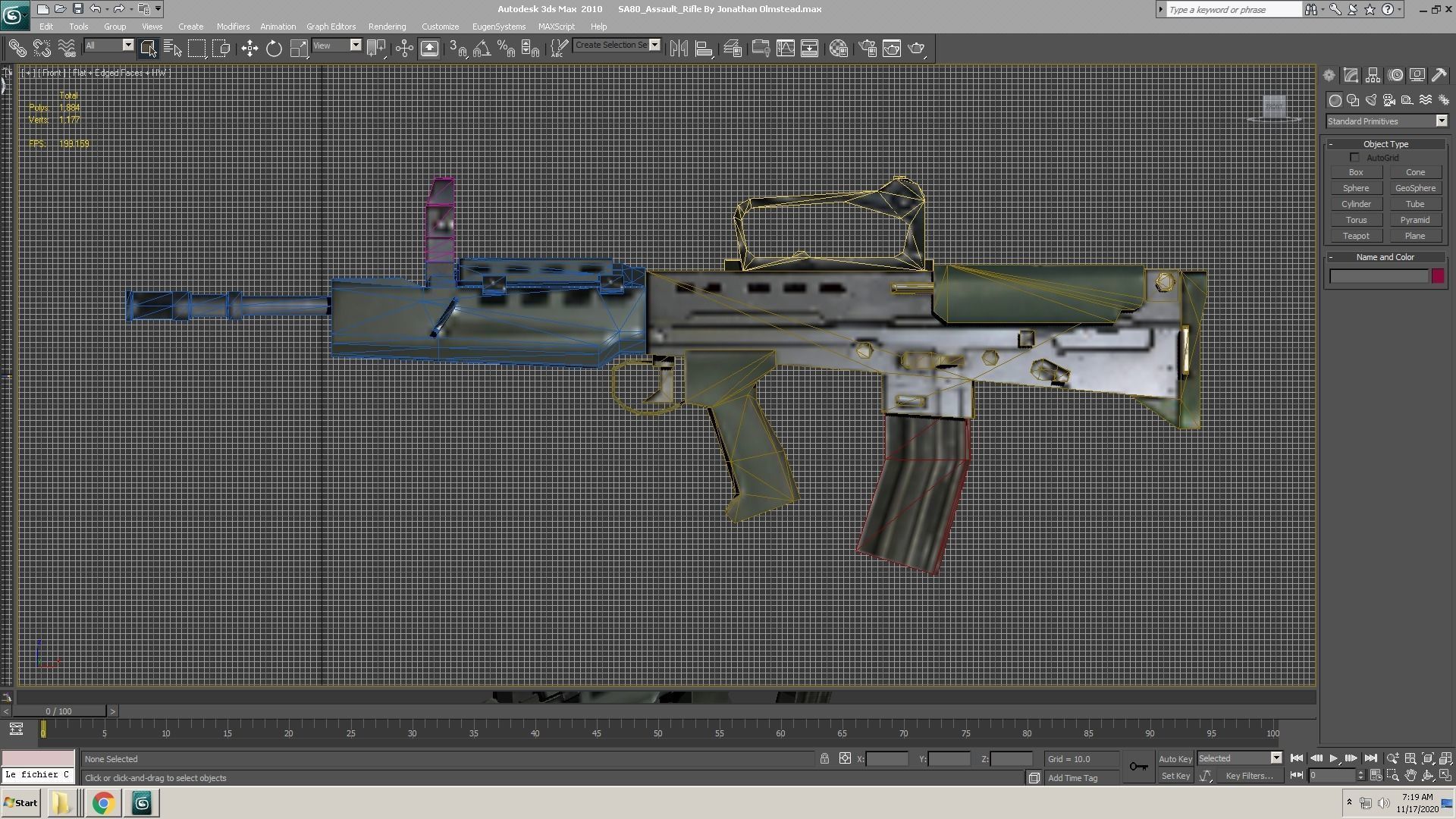Open the Customize menu

440,27
